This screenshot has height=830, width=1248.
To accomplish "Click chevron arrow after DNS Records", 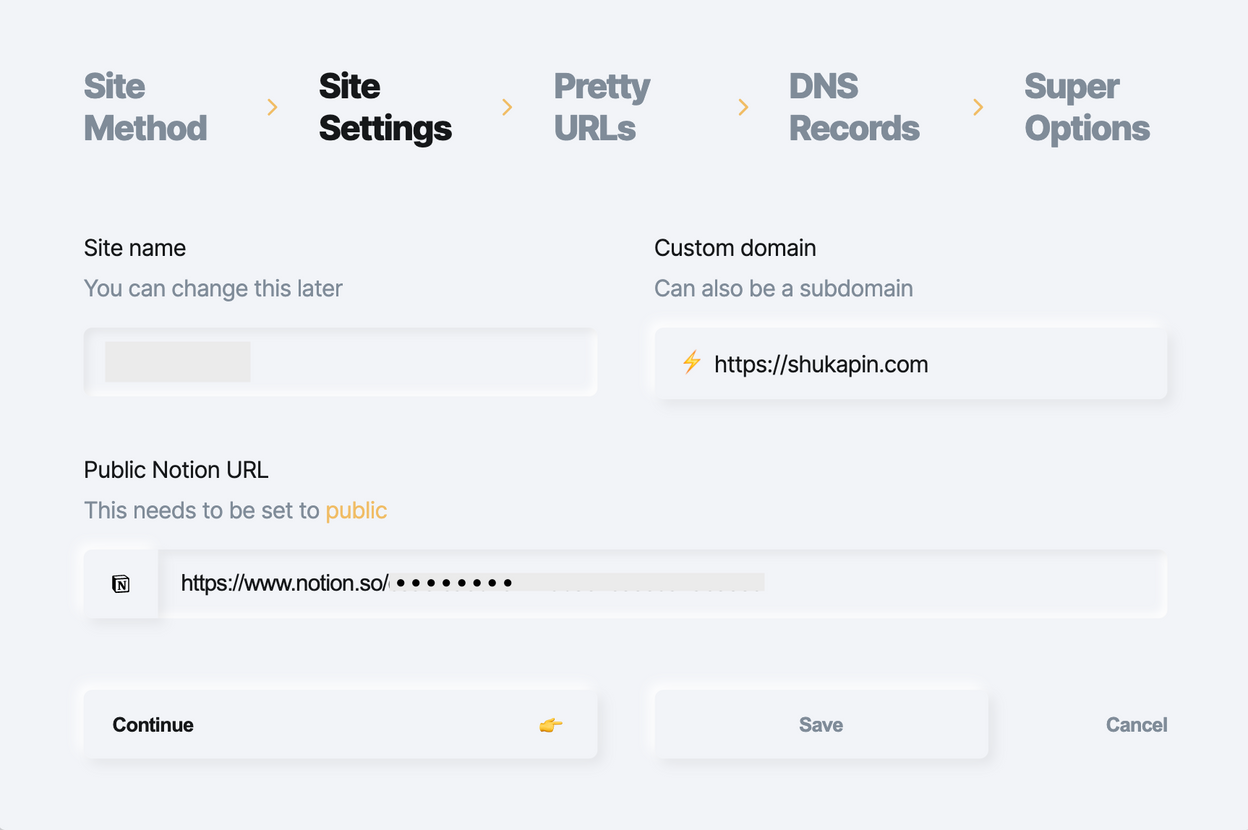I will point(978,107).
